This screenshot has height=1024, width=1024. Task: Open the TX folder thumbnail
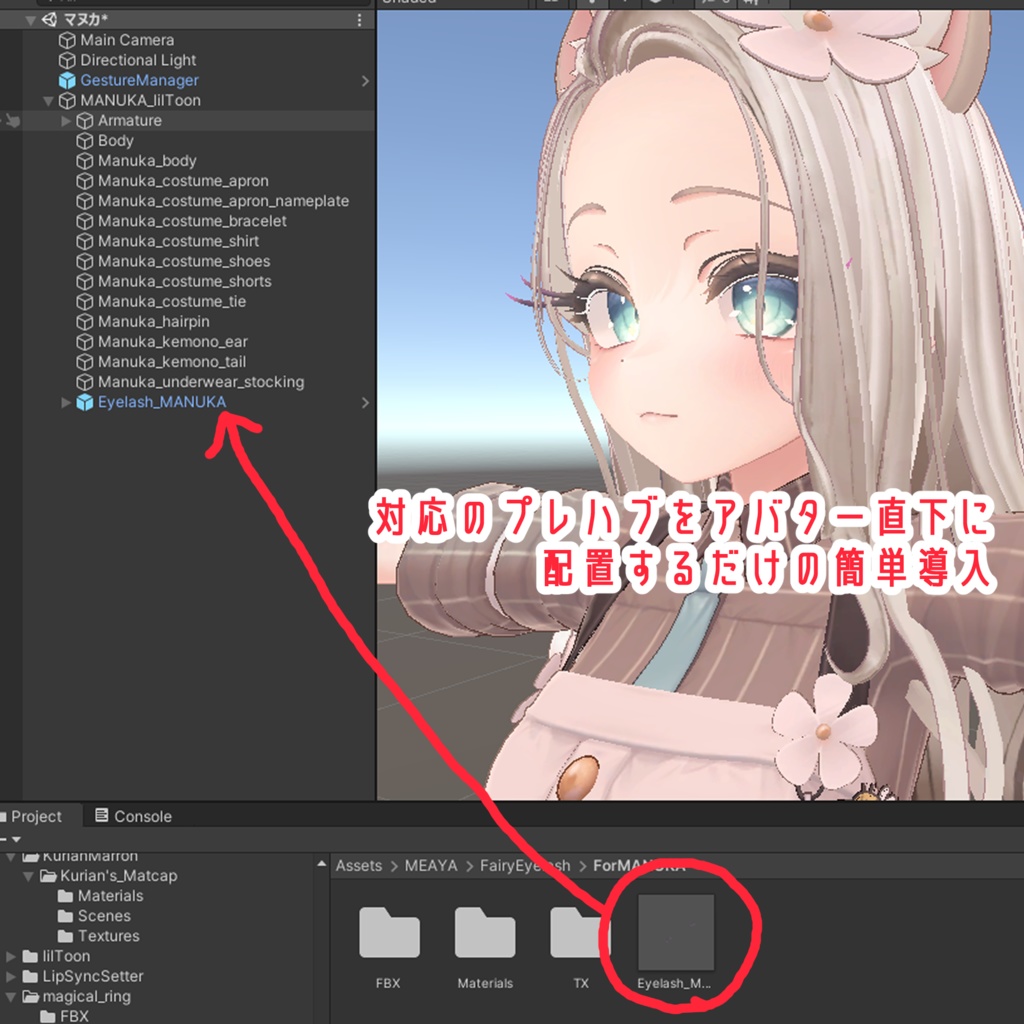click(581, 934)
